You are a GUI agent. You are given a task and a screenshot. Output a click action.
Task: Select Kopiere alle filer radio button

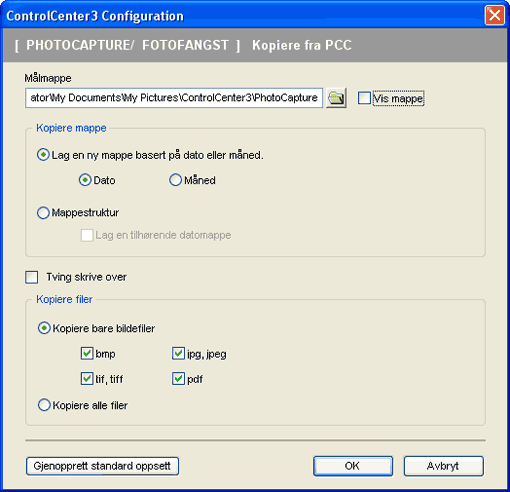pos(44,405)
